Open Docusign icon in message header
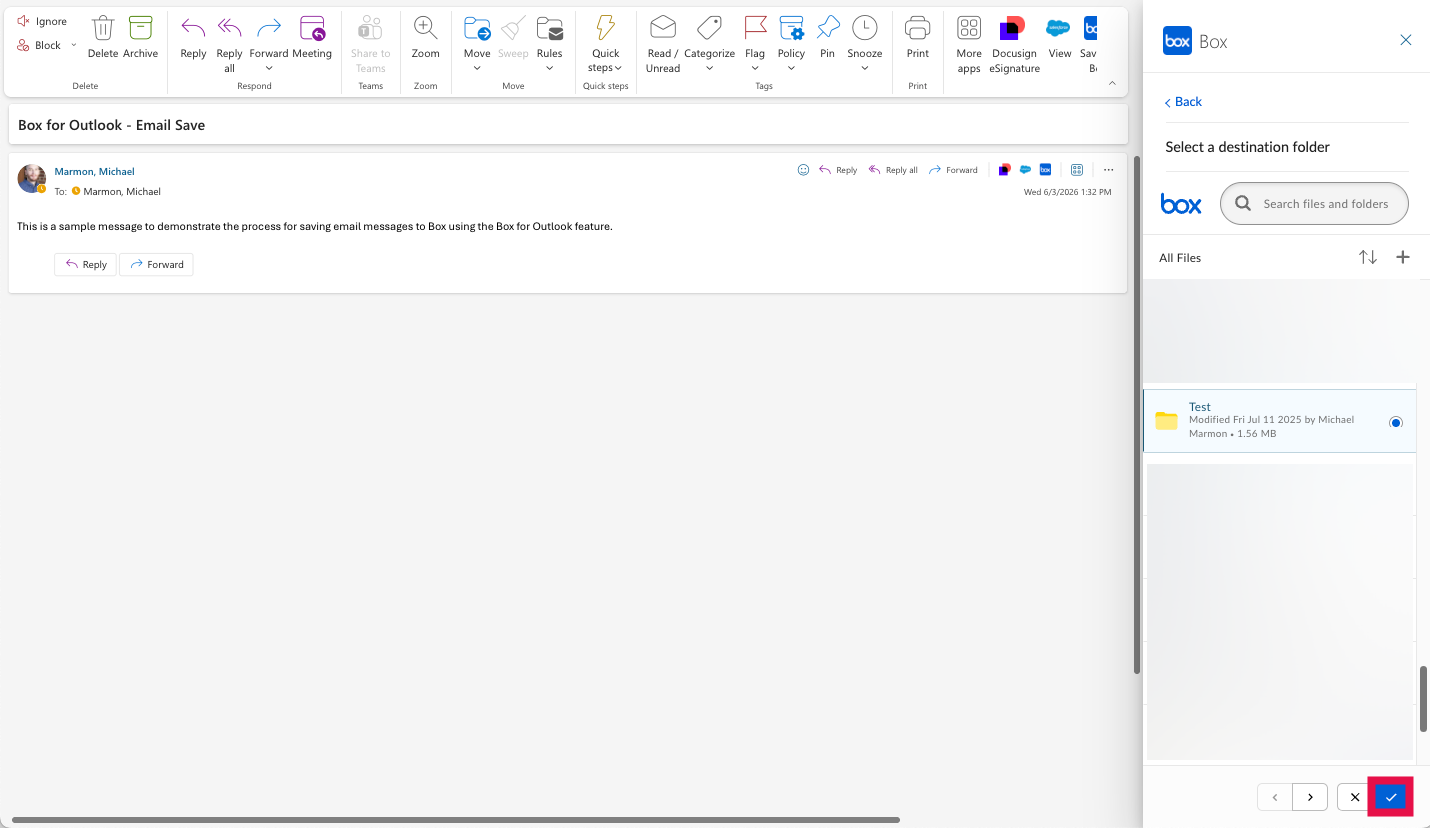This screenshot has height=828, width=1430. [x=1004, y=170]
